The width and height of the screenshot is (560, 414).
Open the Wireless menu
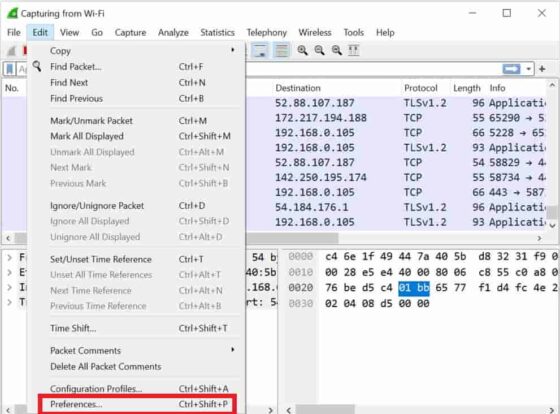click(x=315, y=33)
